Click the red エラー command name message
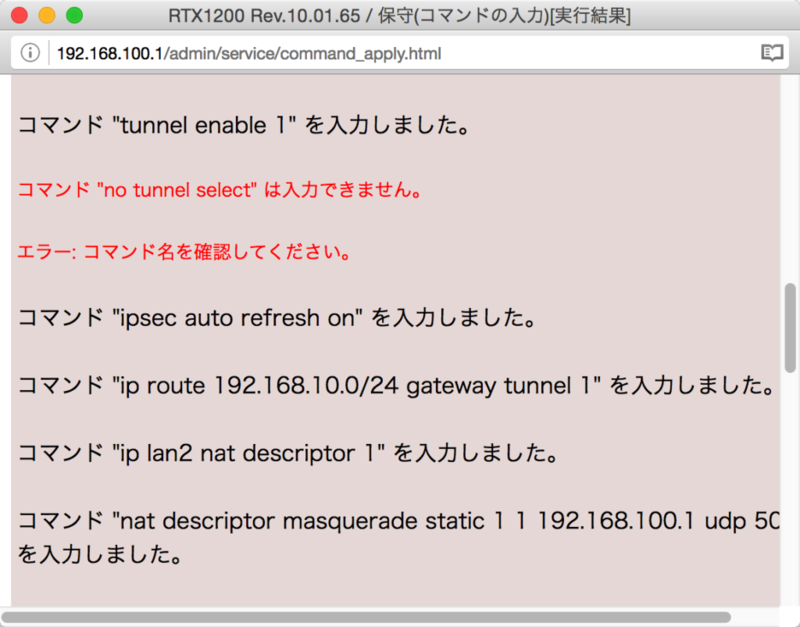 (185, 253)
